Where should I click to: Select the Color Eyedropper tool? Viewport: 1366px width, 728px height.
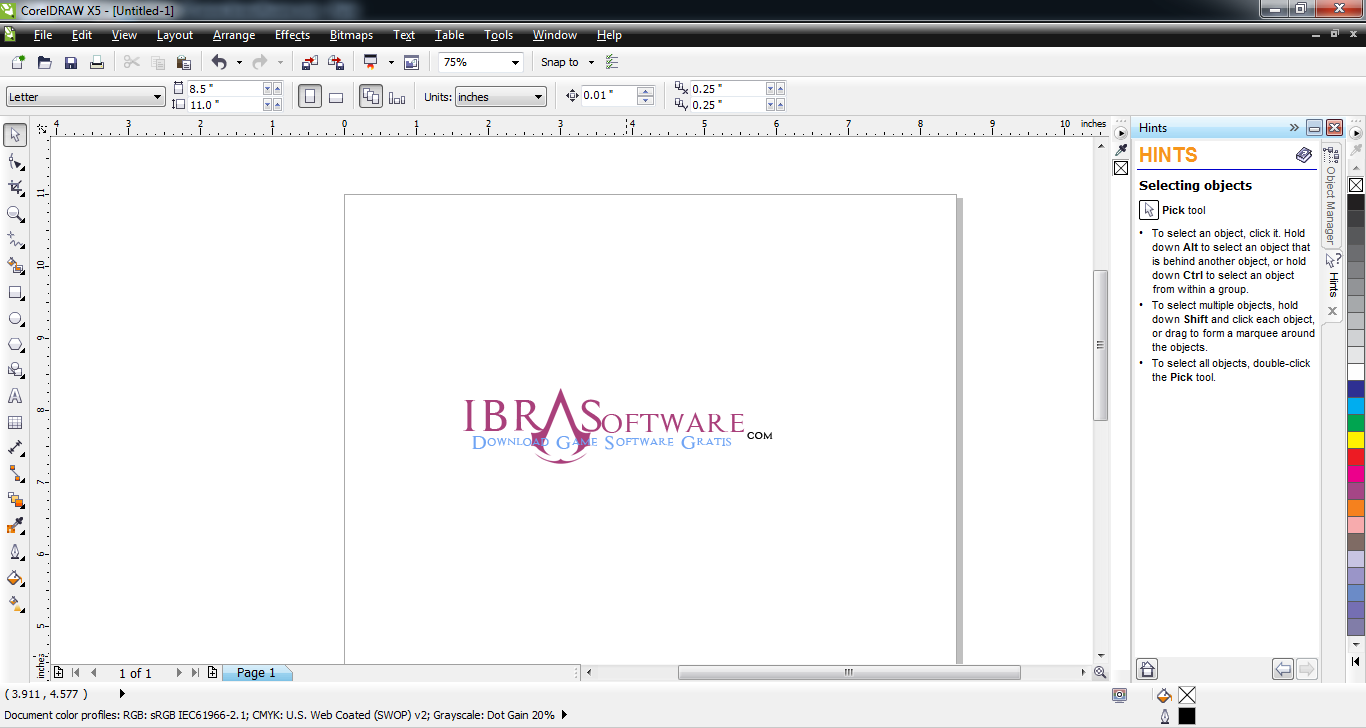click(15, 526)
